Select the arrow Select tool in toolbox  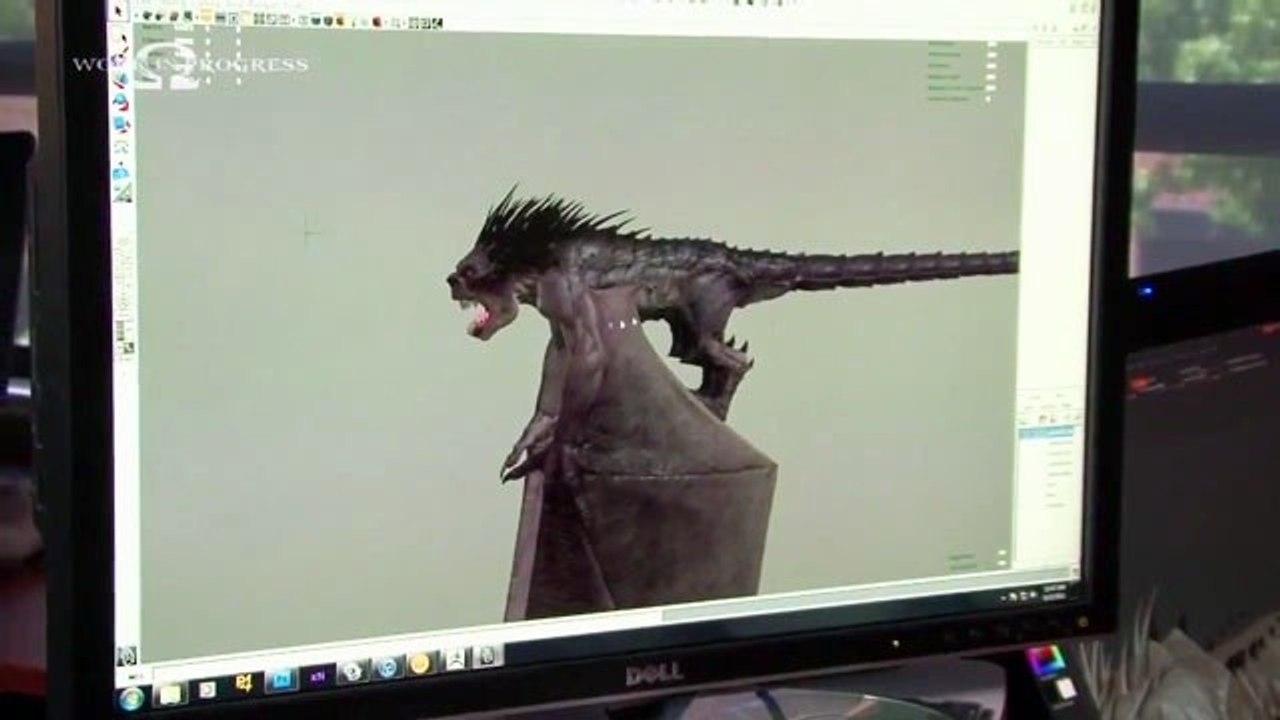click(118, 10)
